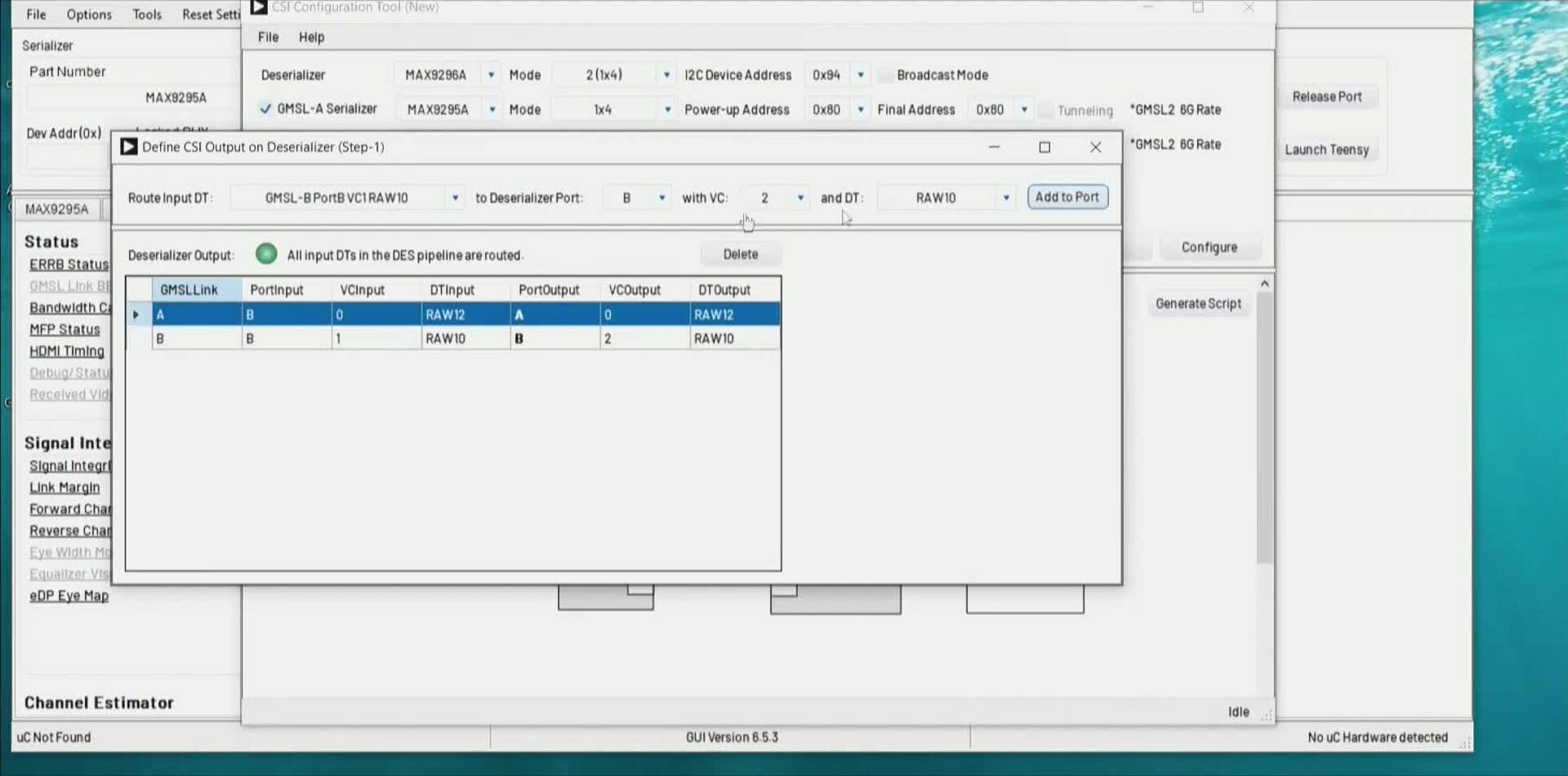This screenshot has width=1568, height=776.
Task: Click the Add to Port button
Action: point(1067,197)
